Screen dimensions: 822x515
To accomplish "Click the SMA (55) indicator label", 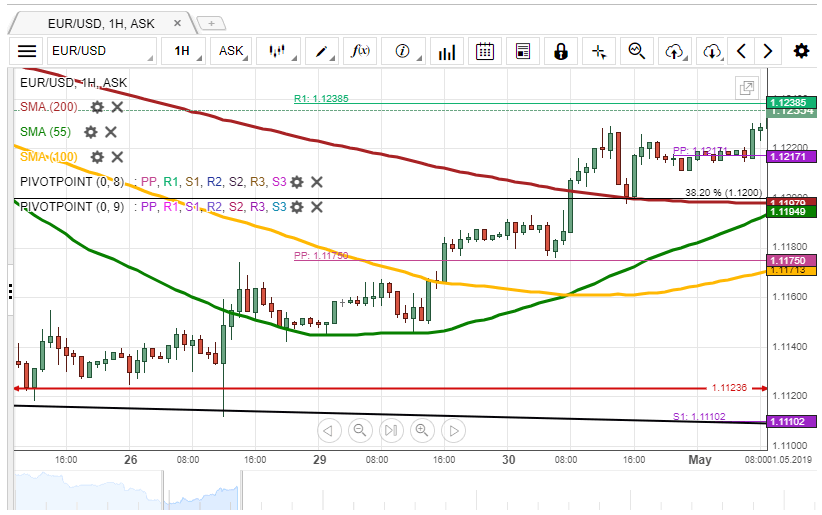I will coord(46,132).
